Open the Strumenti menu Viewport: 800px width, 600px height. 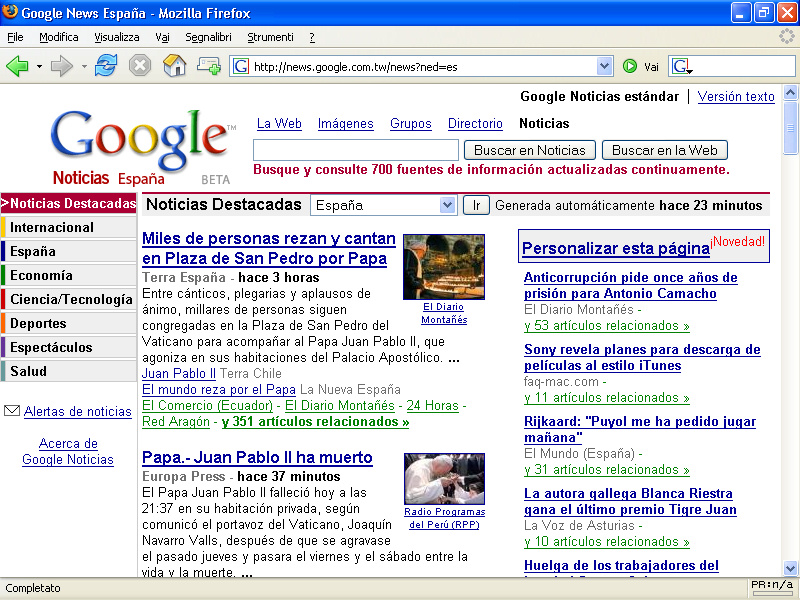[270, 37]
